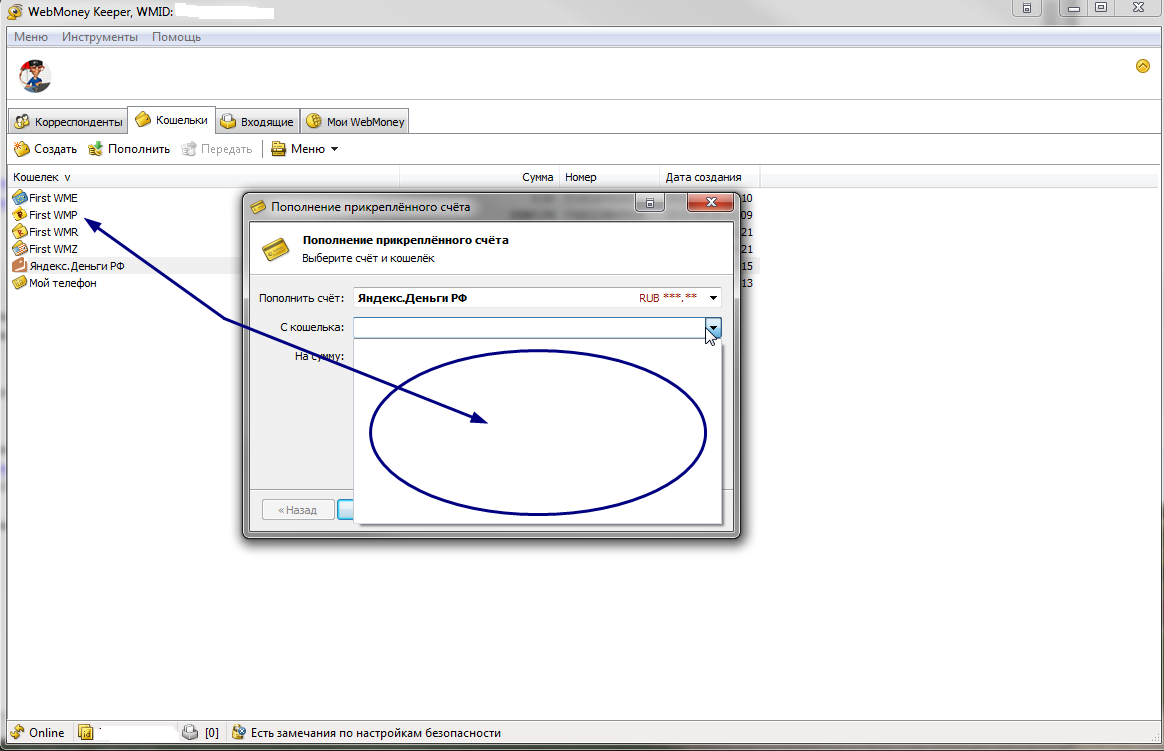Viewport: 1164px width, 751px height.
Task: Select the First WME wallet icon
Action: (x=20, y=197)
